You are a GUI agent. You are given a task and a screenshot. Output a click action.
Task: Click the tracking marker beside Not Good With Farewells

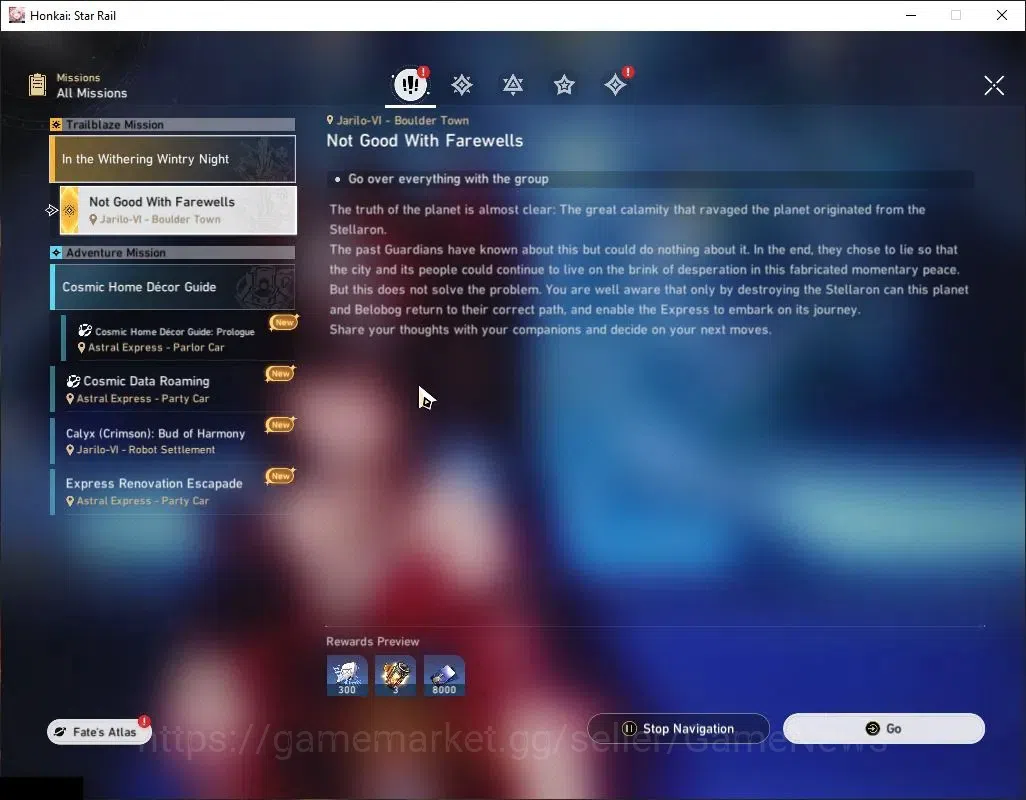coord(52,210)
